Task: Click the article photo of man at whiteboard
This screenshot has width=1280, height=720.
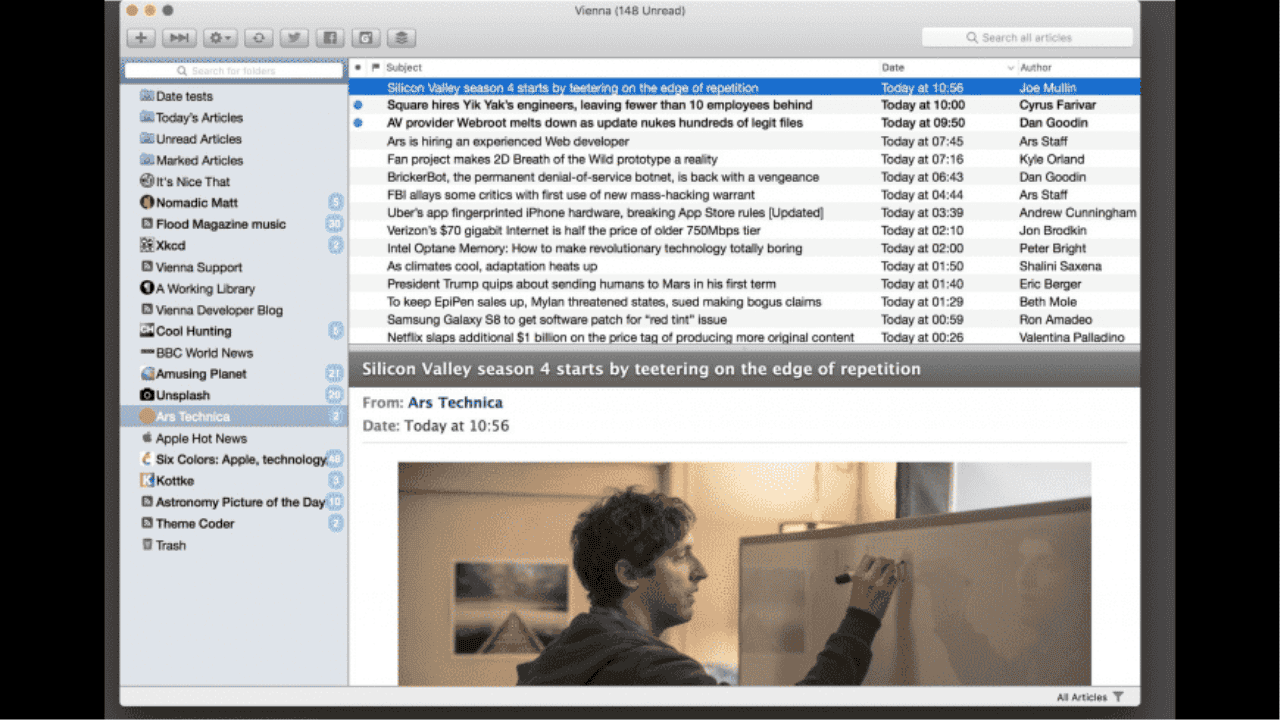Action: tap(744, 574)
